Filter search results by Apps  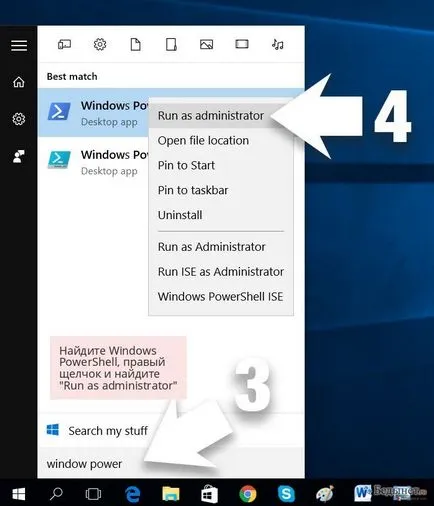(64, 44)
